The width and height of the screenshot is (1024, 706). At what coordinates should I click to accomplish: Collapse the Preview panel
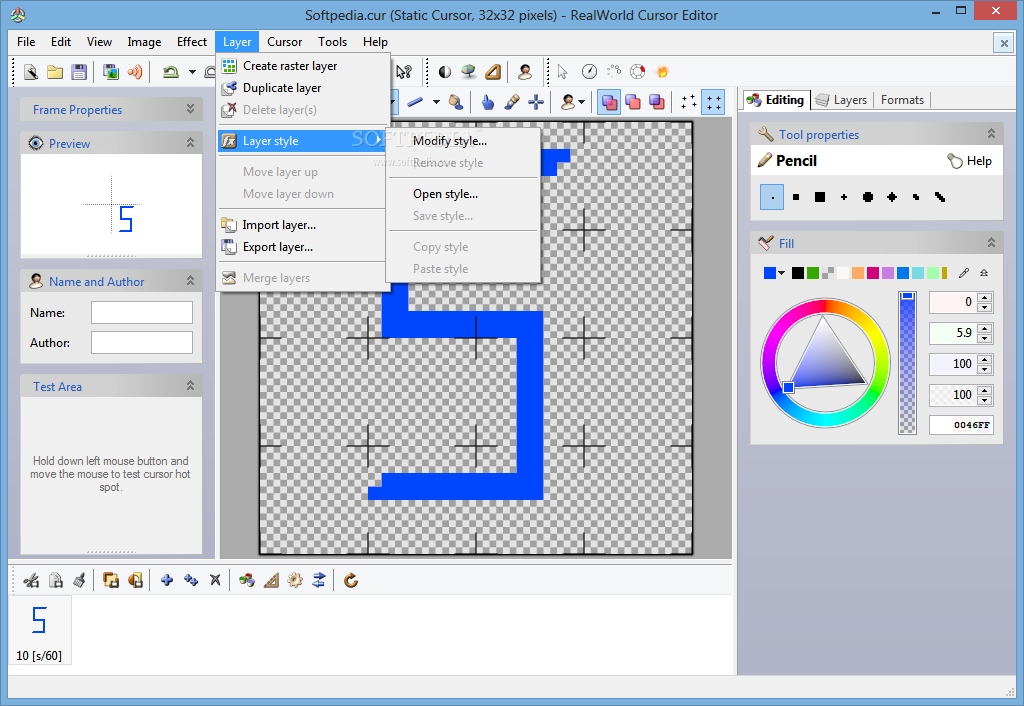click(x=190, y=142)
